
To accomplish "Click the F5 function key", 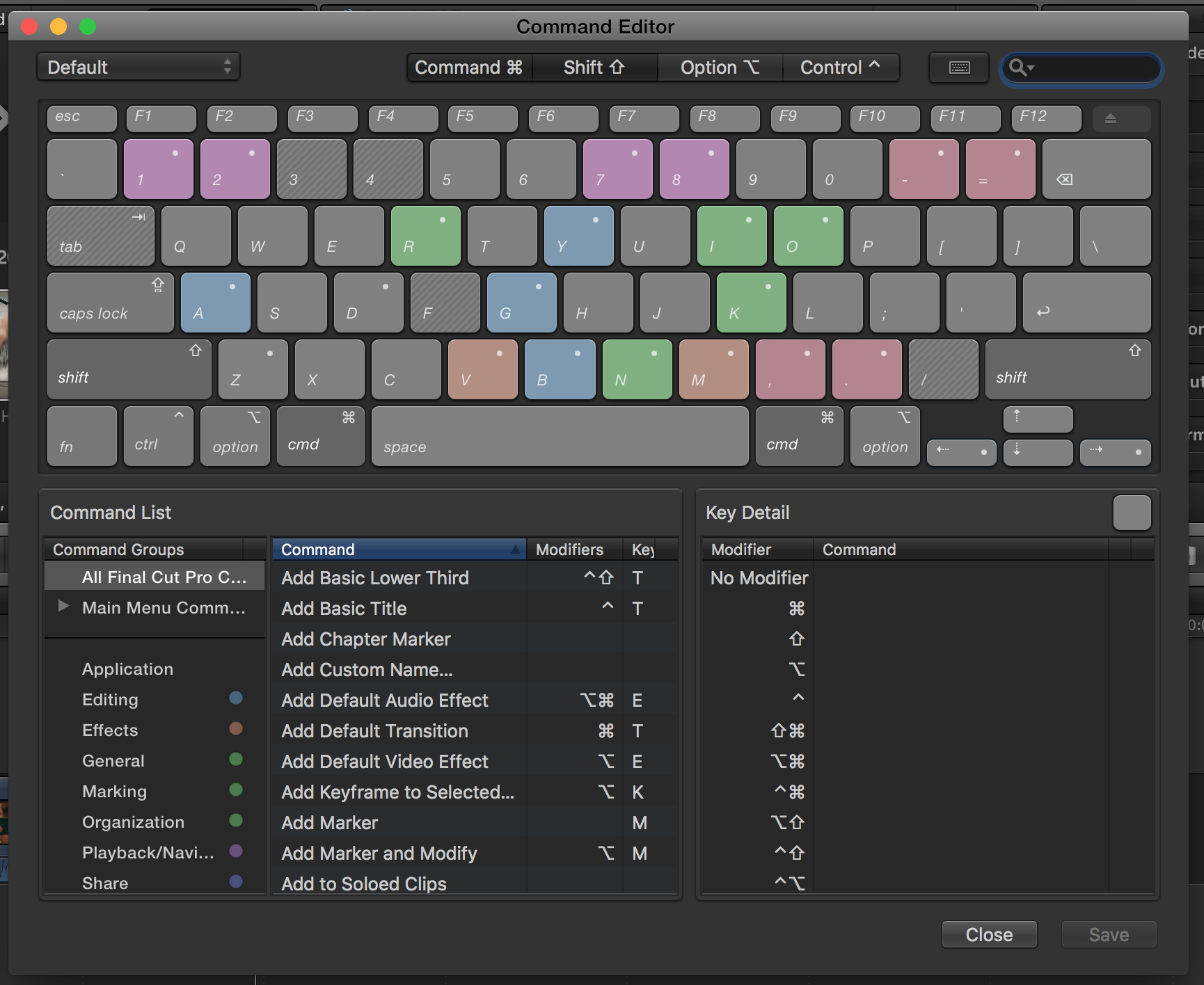I will (x=482, y=118).
